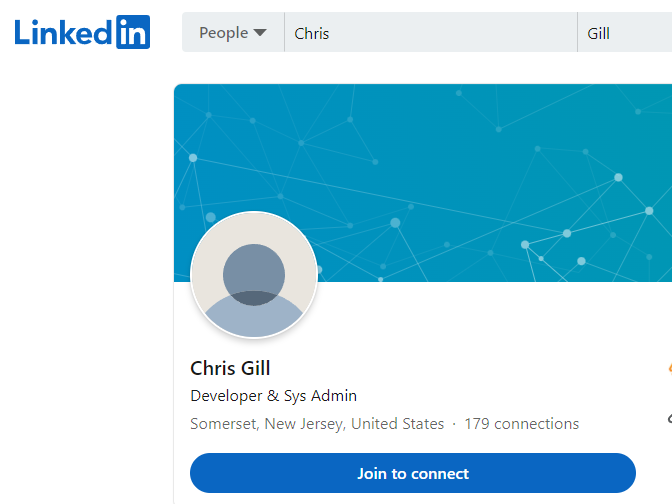Click the LinkedIn logo
The width and height of the screenshot is (672, 504).
click(82, 32)
